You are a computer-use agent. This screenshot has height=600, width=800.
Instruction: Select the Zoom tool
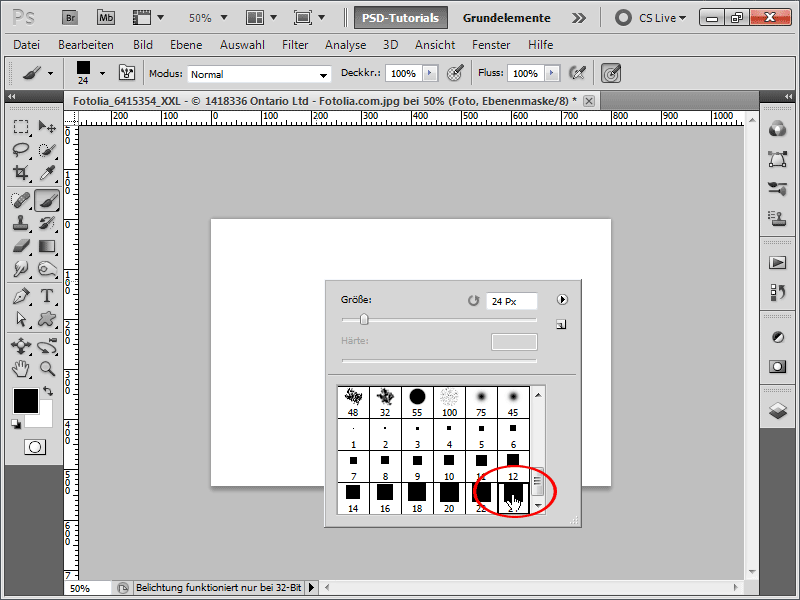(x=47, y=369)
